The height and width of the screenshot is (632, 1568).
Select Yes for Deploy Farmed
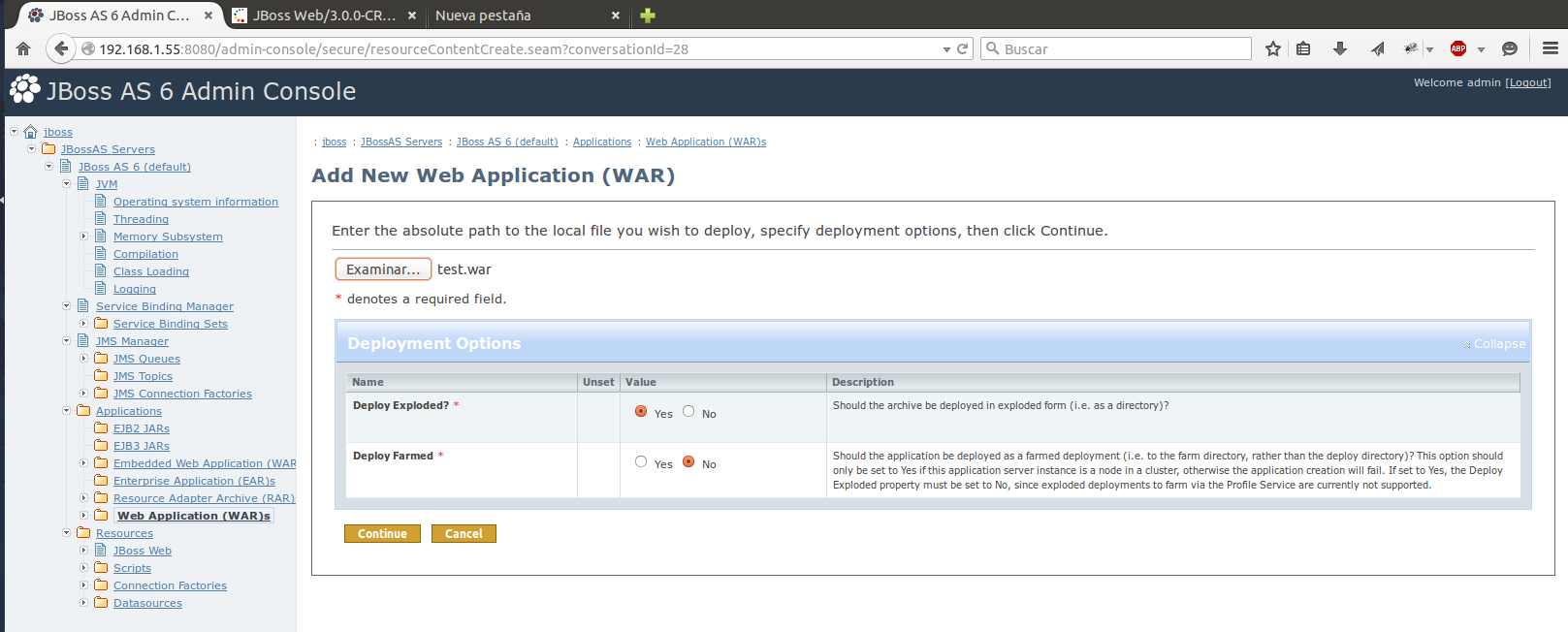point(641,462)
